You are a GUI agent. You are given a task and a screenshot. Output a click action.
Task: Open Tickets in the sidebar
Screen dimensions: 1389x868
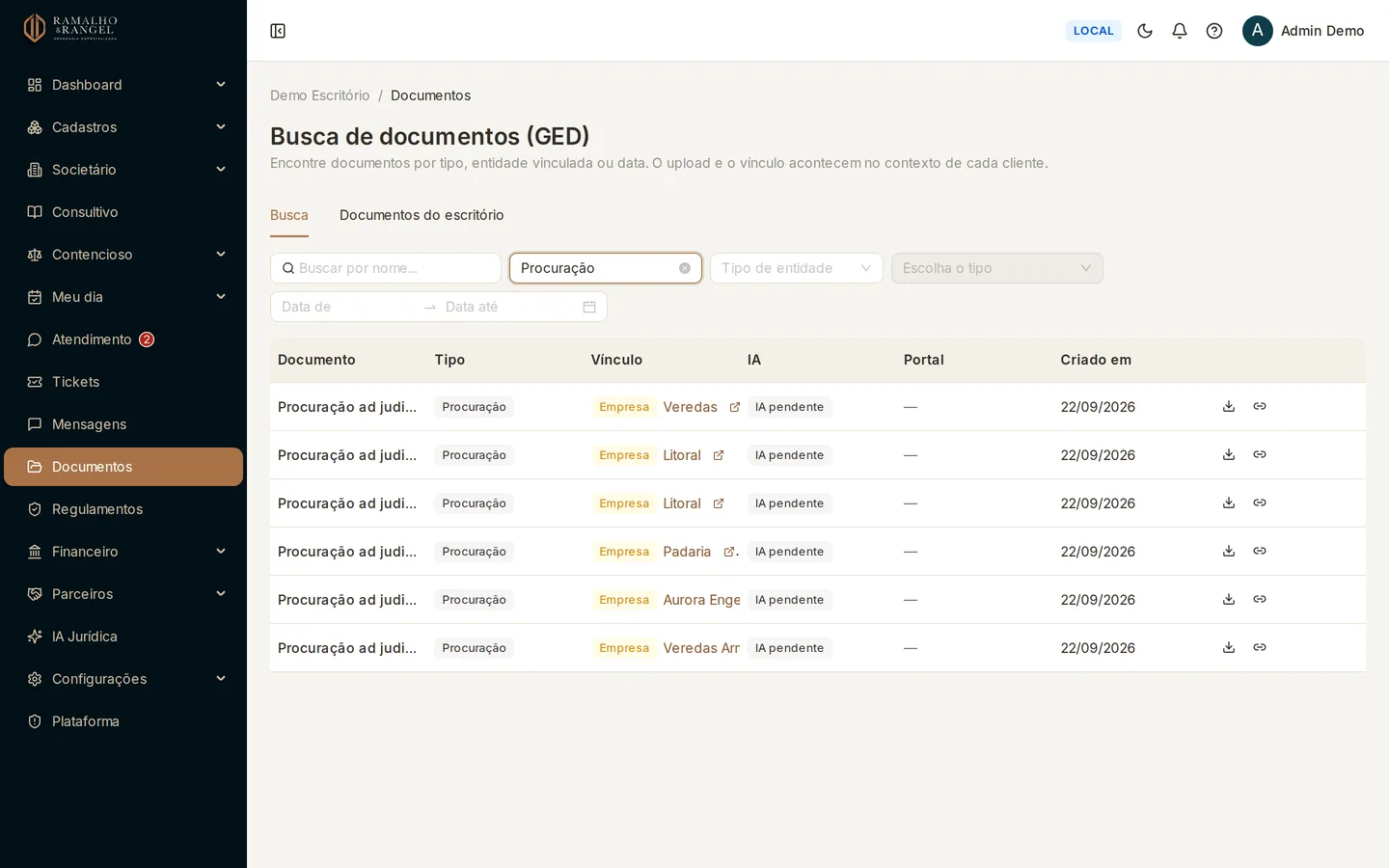click(123, 382)
